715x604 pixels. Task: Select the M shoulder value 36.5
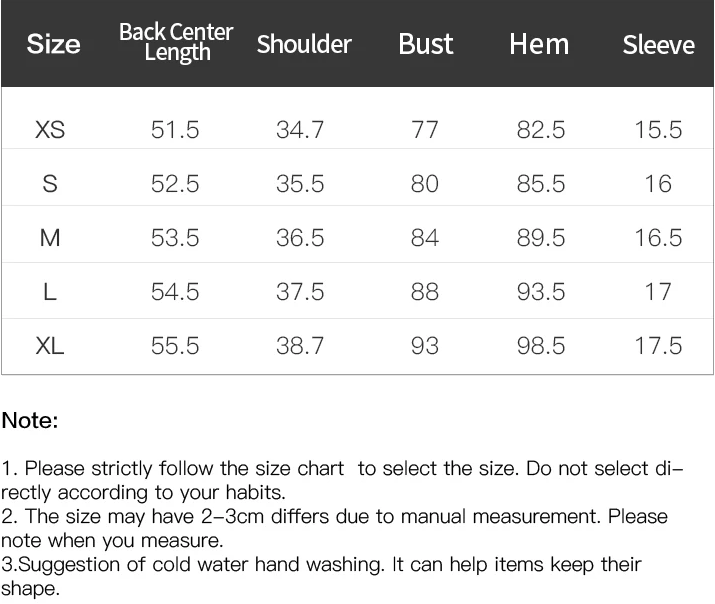coord(300,237)
